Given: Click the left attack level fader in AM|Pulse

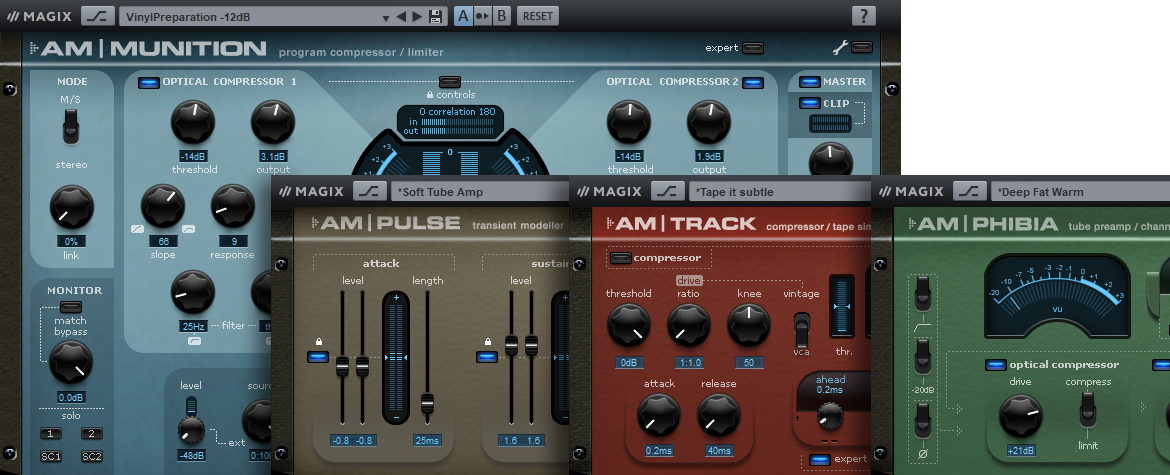Looking at the screenshot, I should [342, 366].
